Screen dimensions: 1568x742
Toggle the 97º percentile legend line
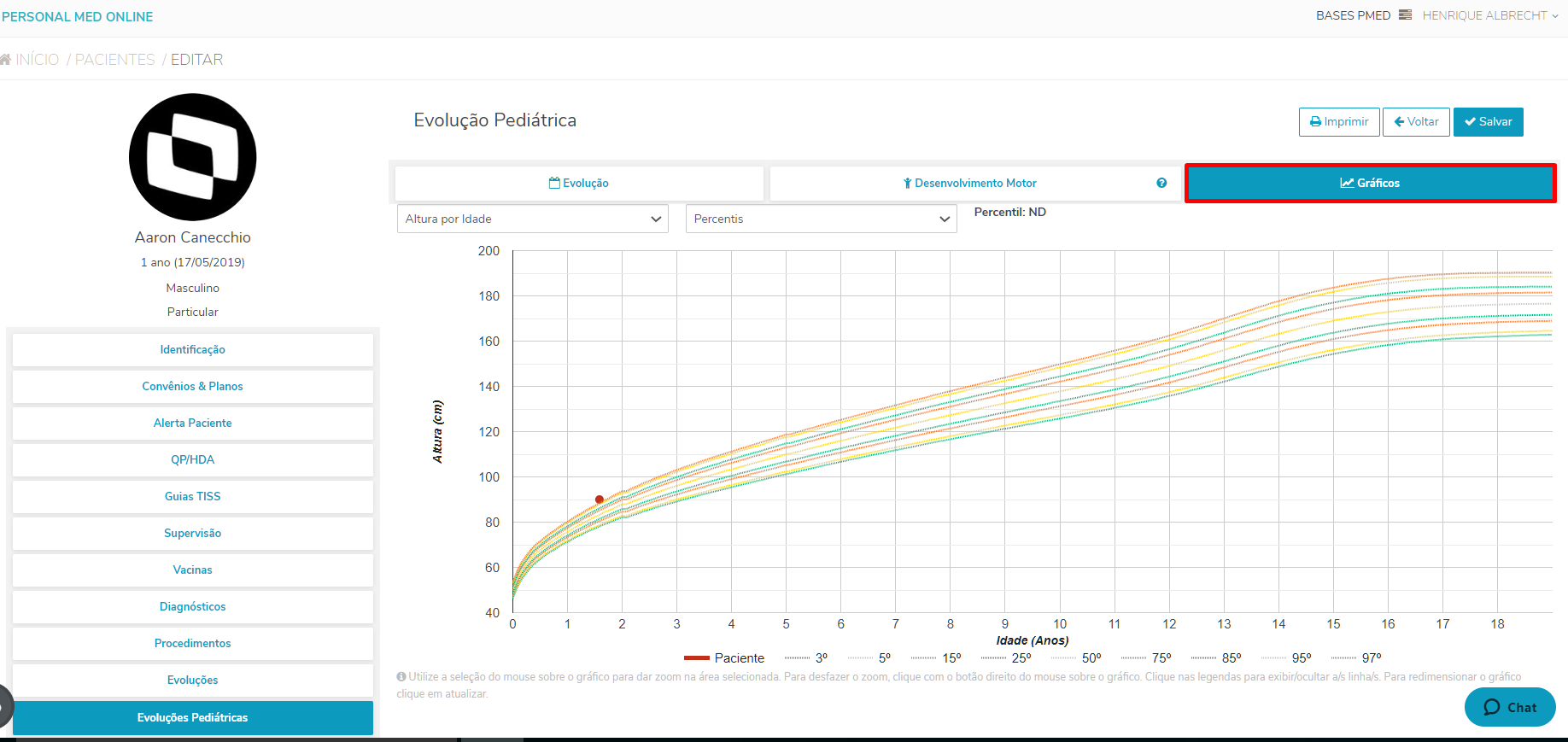tap(1356, 658)
